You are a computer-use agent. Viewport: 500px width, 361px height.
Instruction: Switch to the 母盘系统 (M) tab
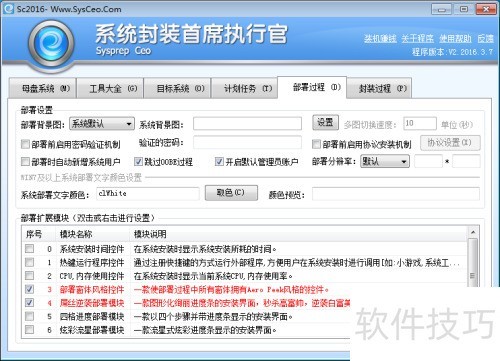[x=43, y=89]
